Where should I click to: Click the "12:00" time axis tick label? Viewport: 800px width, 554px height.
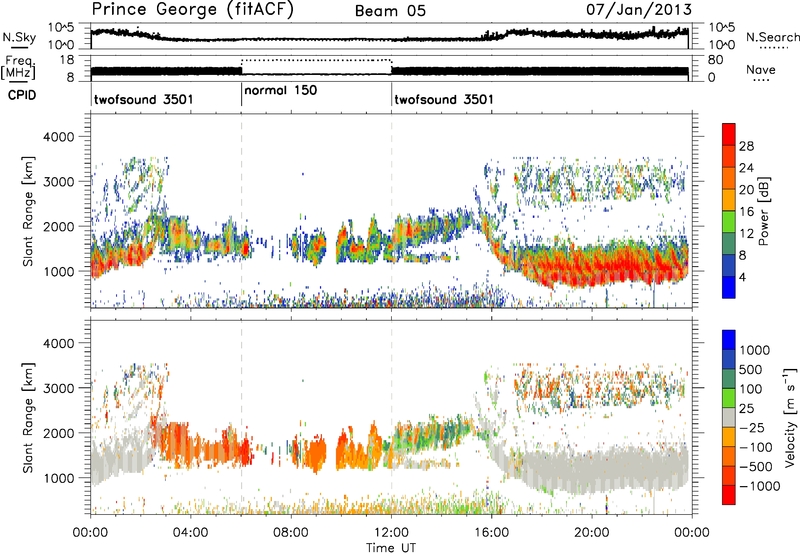coord(391,533)
